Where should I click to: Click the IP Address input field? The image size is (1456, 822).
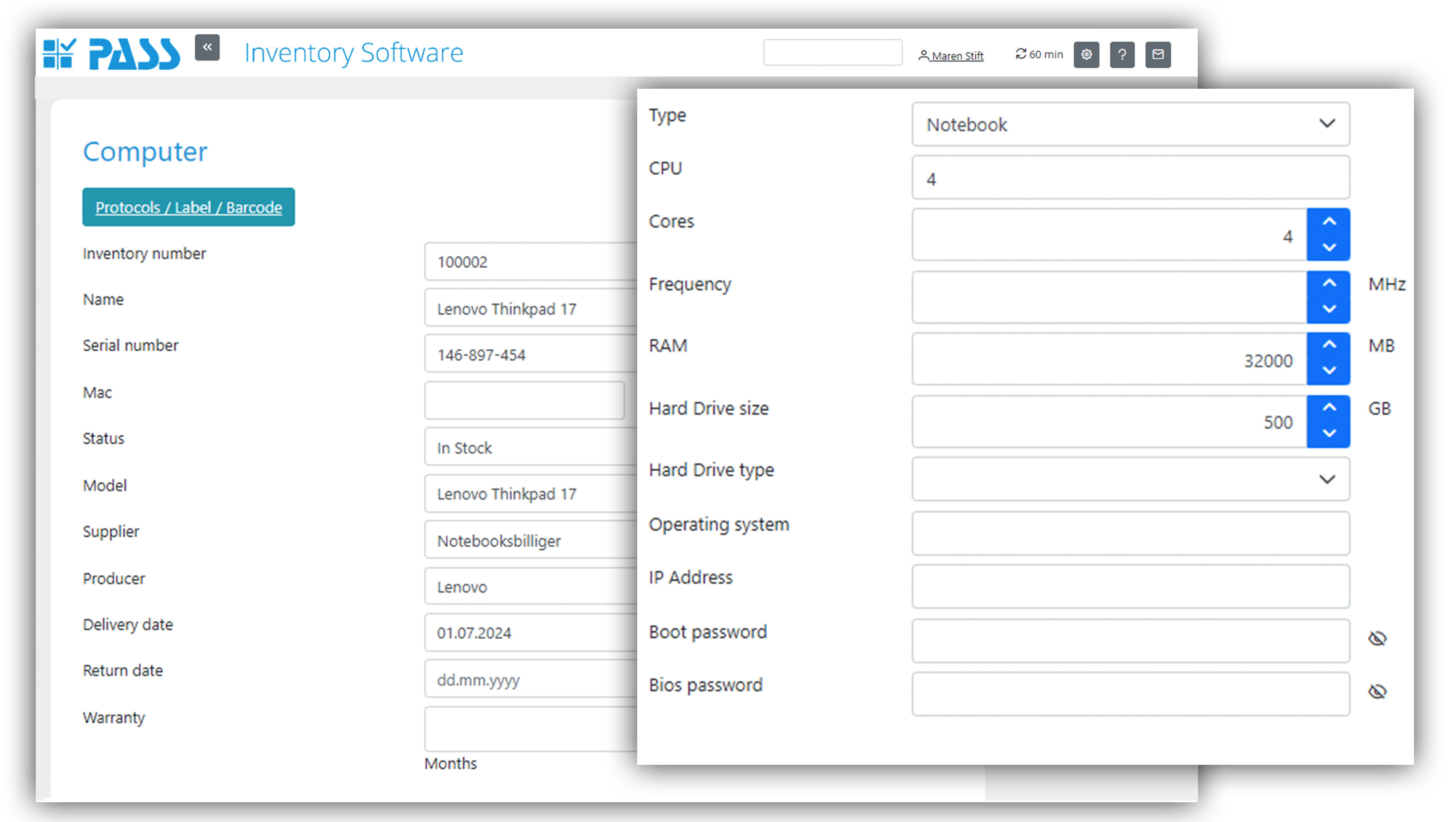point(1130,587)
